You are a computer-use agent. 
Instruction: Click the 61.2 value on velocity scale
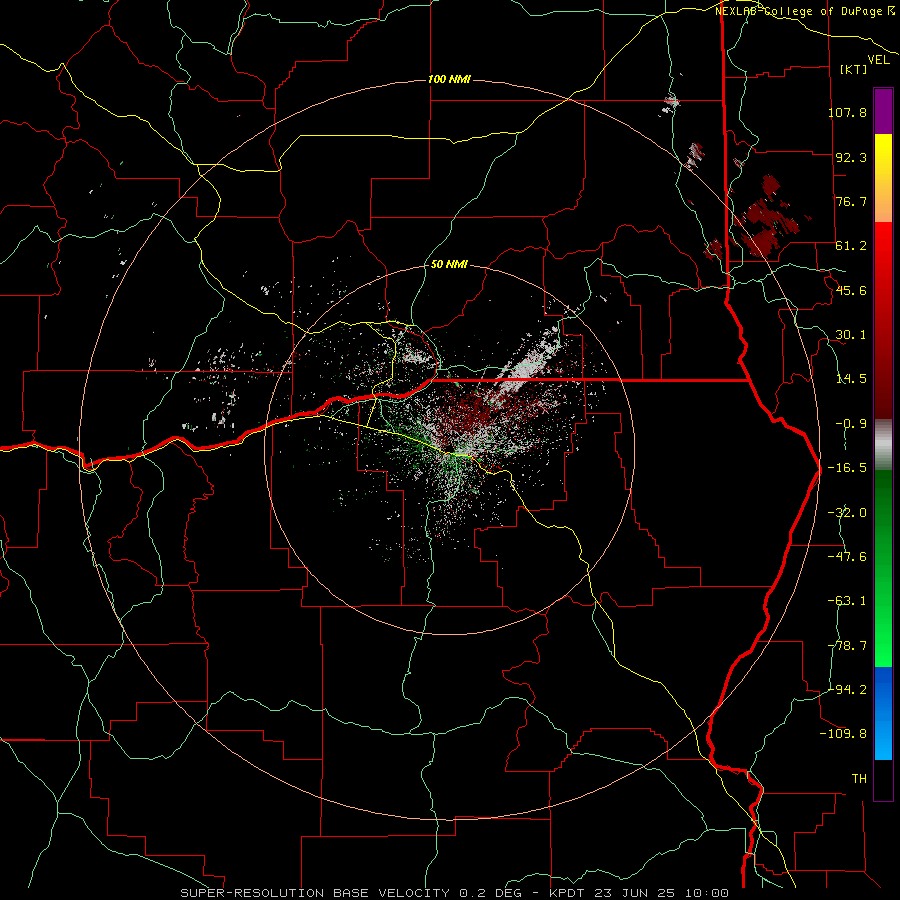pyautogui.click(x=851, y=246)
